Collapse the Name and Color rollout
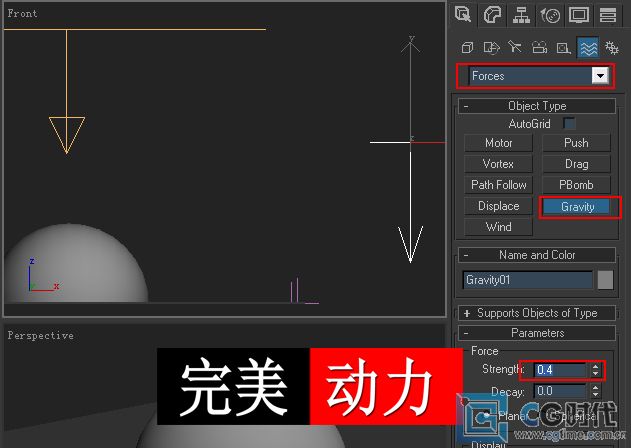 coord(537,255)
